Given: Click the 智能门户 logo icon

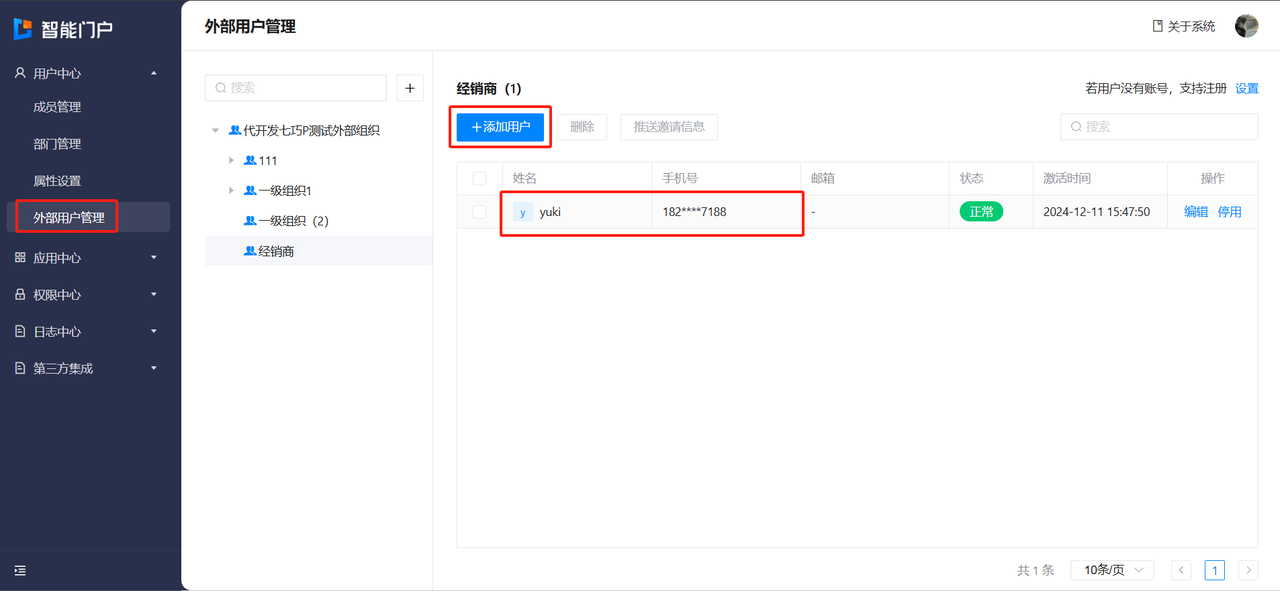Looking at the screenshot, I should (23, 29).
